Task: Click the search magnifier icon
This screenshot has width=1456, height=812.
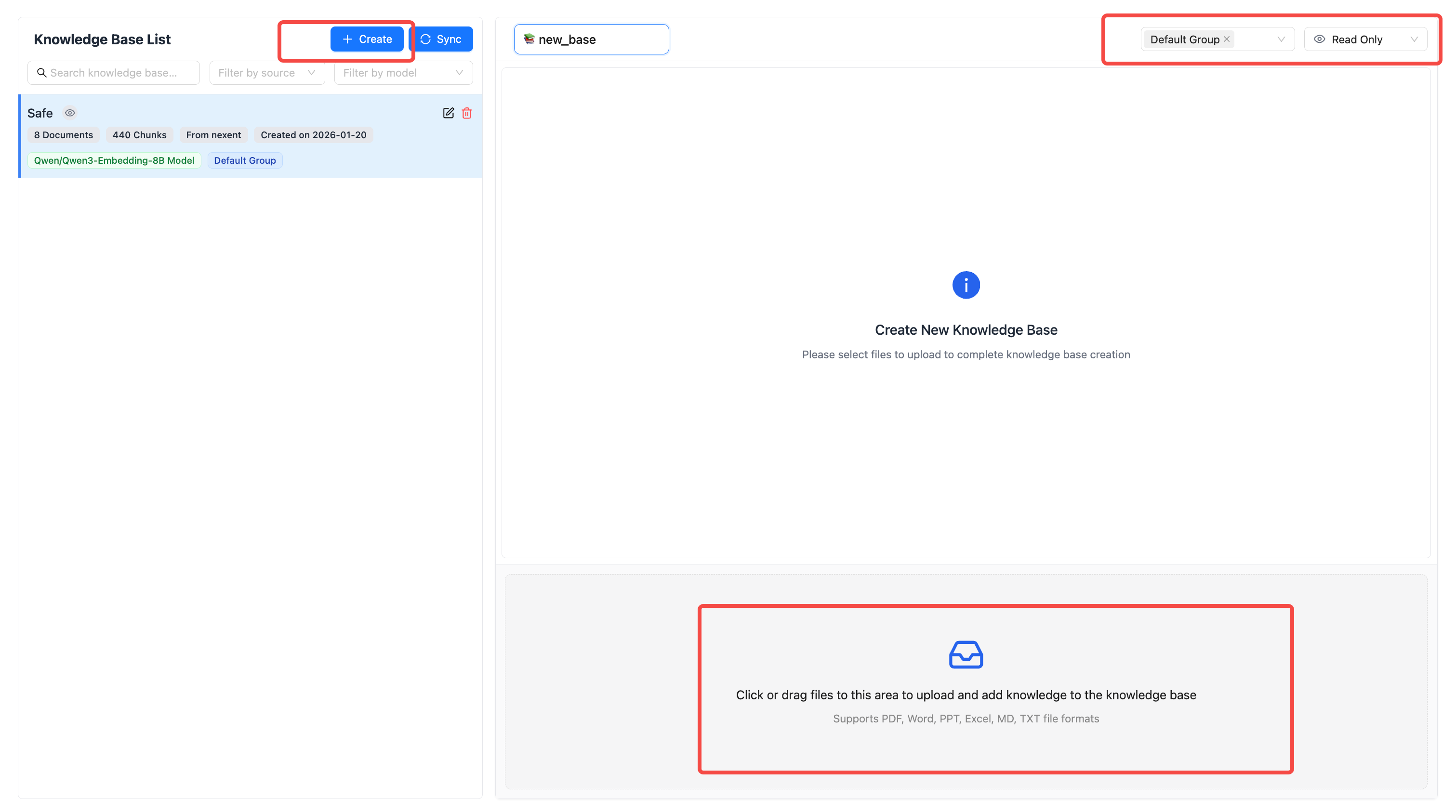Action: [x=41, y=73]
